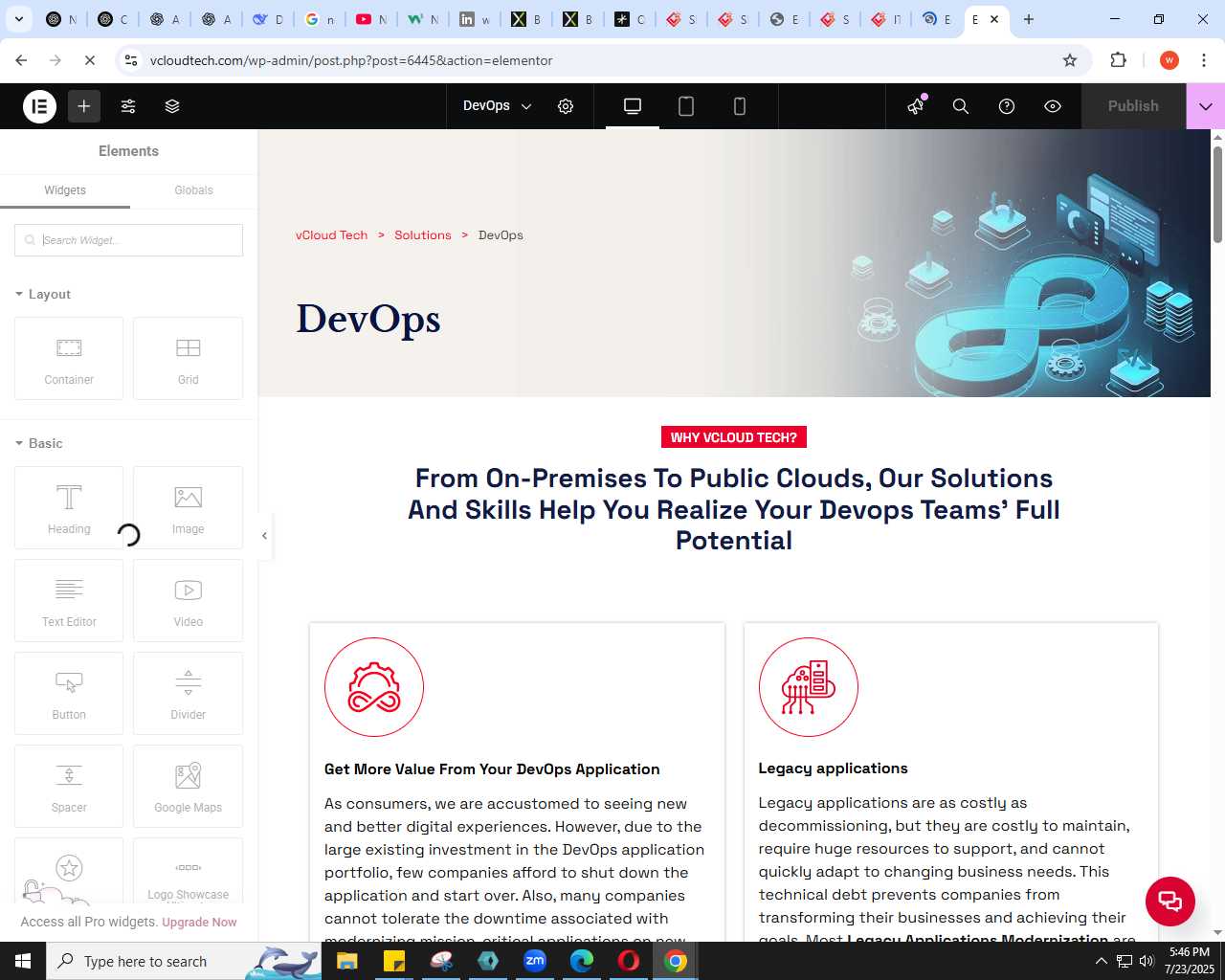Click the WHY VCLOUD TECH? badge

point(734,437)
